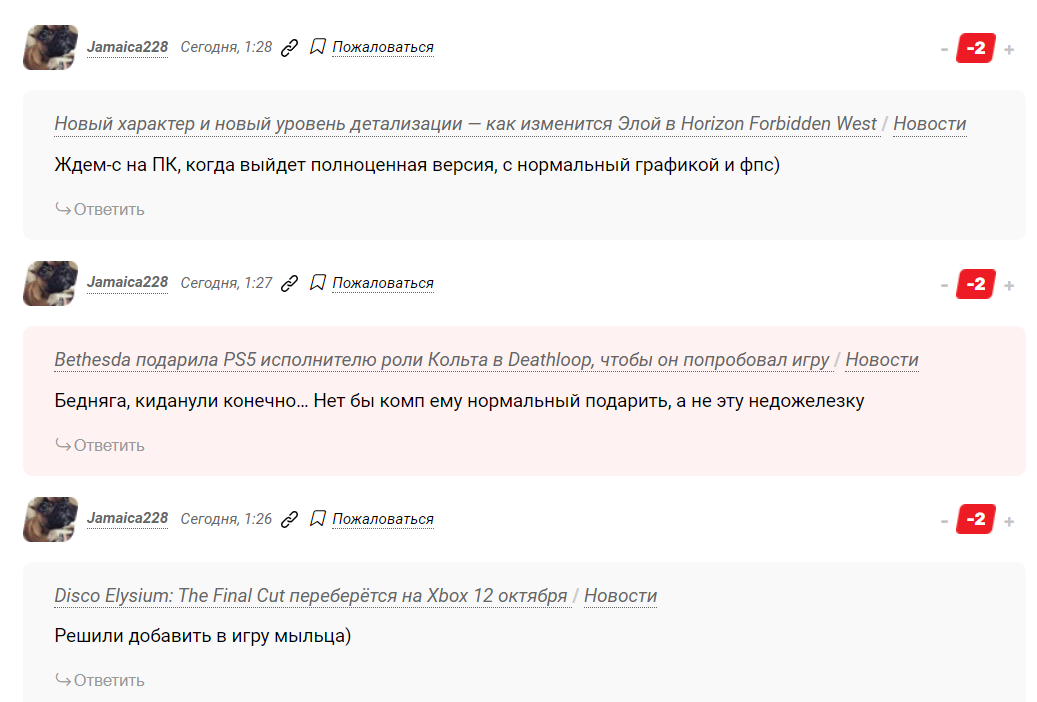Reply to the Deathloop comment via Ответить
This screenshot has height=702, width=1037.
(x=100, y=445)
